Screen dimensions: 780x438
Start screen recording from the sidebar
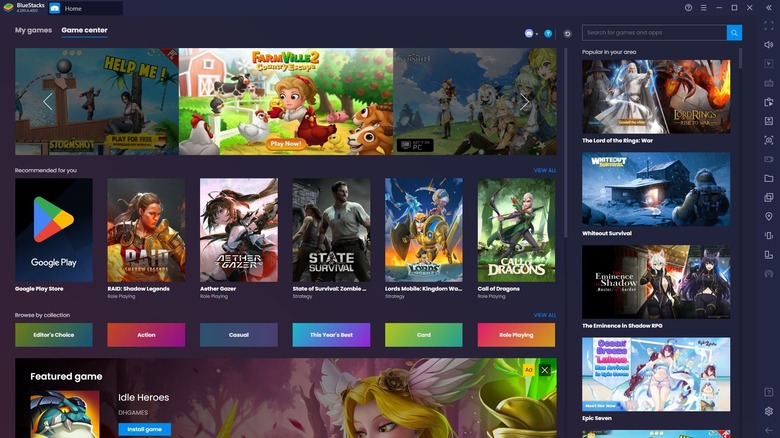(769, 159)
